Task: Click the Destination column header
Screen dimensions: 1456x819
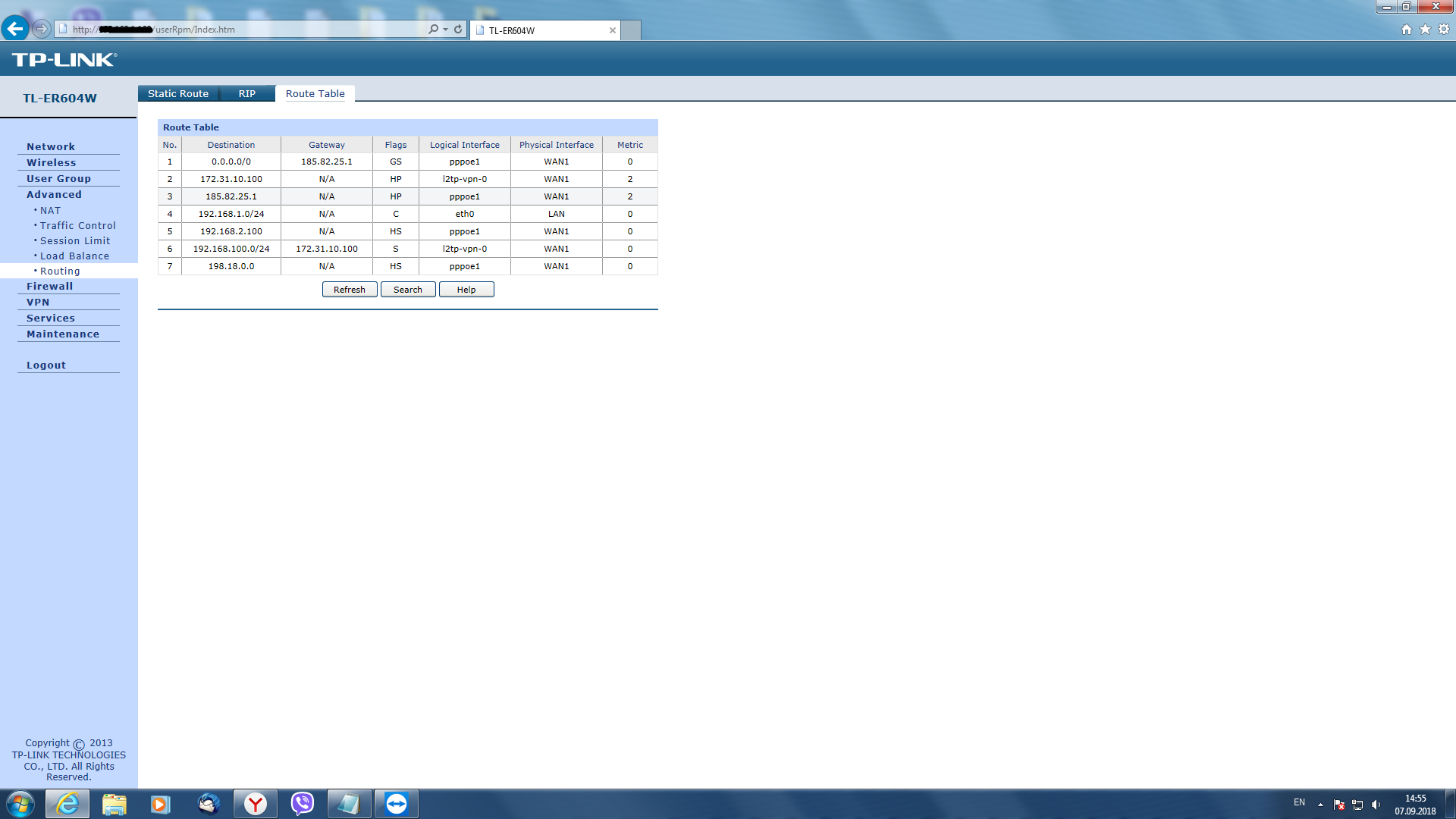Action: point(231,145)
